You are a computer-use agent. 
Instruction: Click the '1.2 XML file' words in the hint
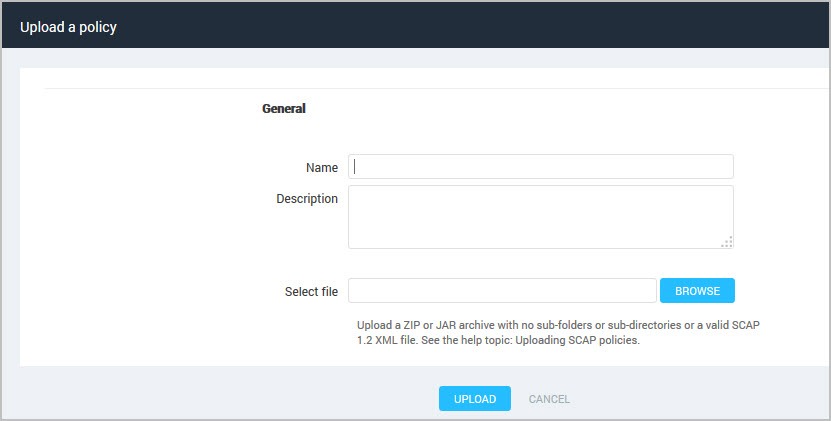click(387, 340)
